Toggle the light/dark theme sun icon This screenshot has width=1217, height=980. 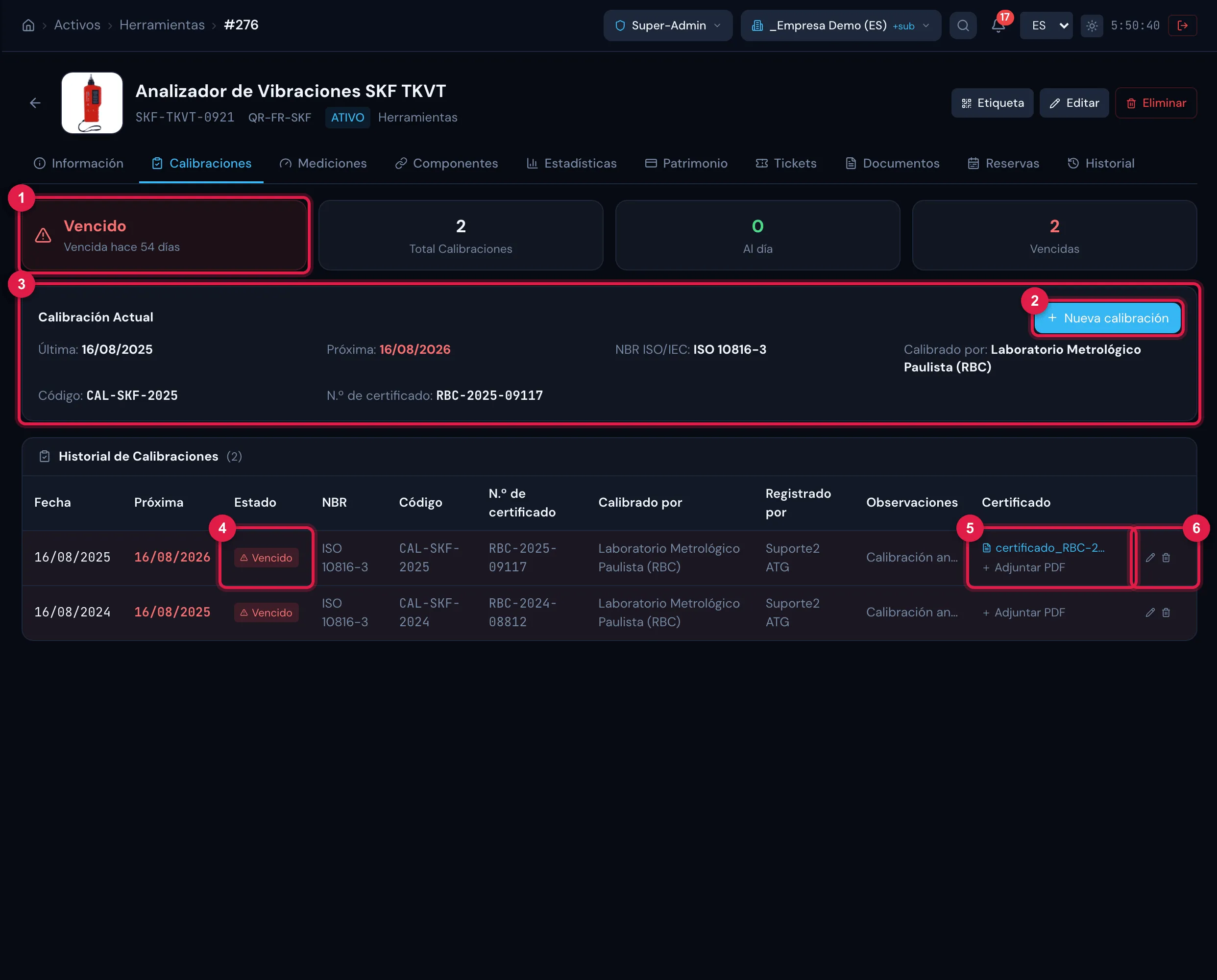point(1092,25)
